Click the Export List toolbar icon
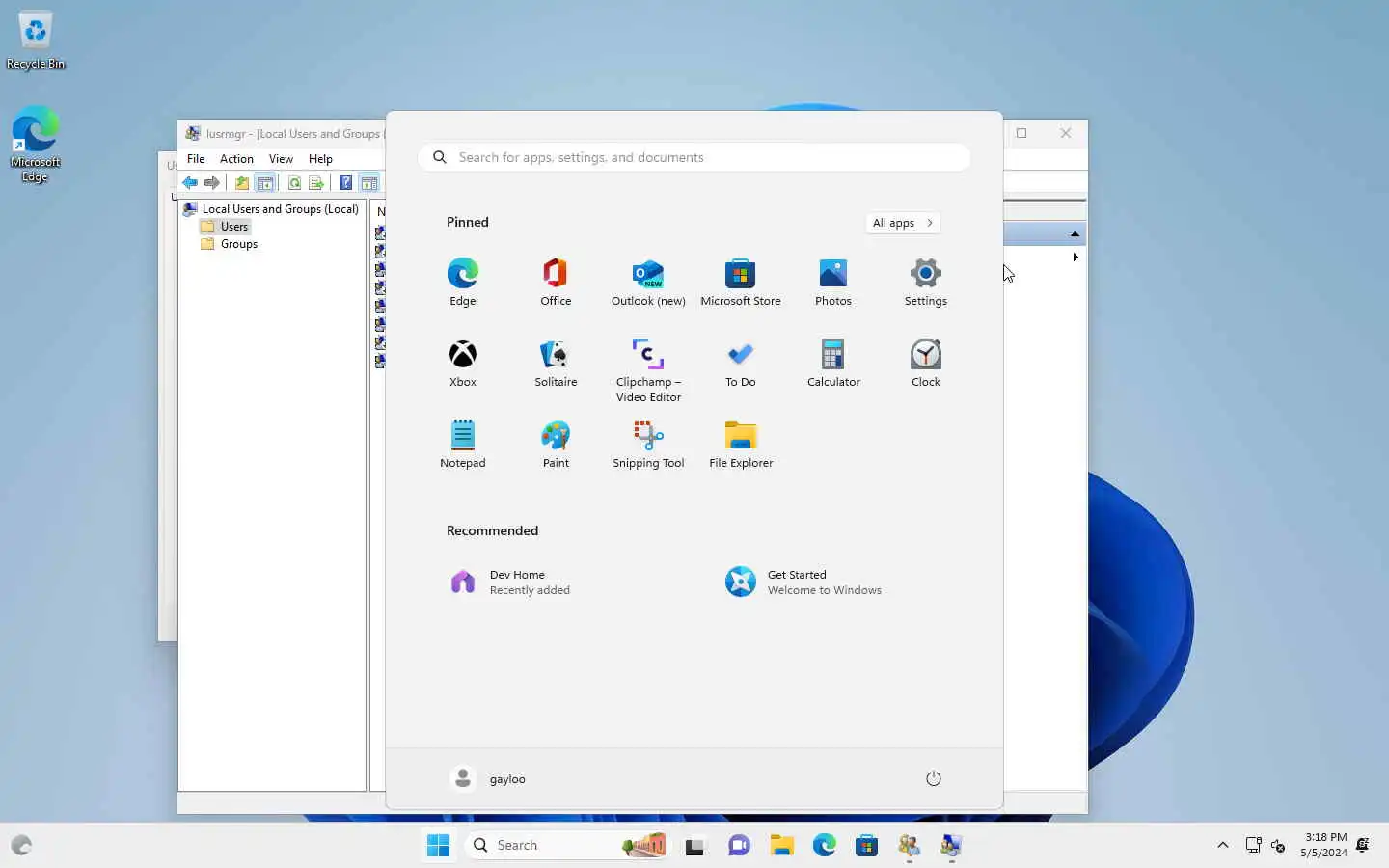 click(x=315, y=183)
